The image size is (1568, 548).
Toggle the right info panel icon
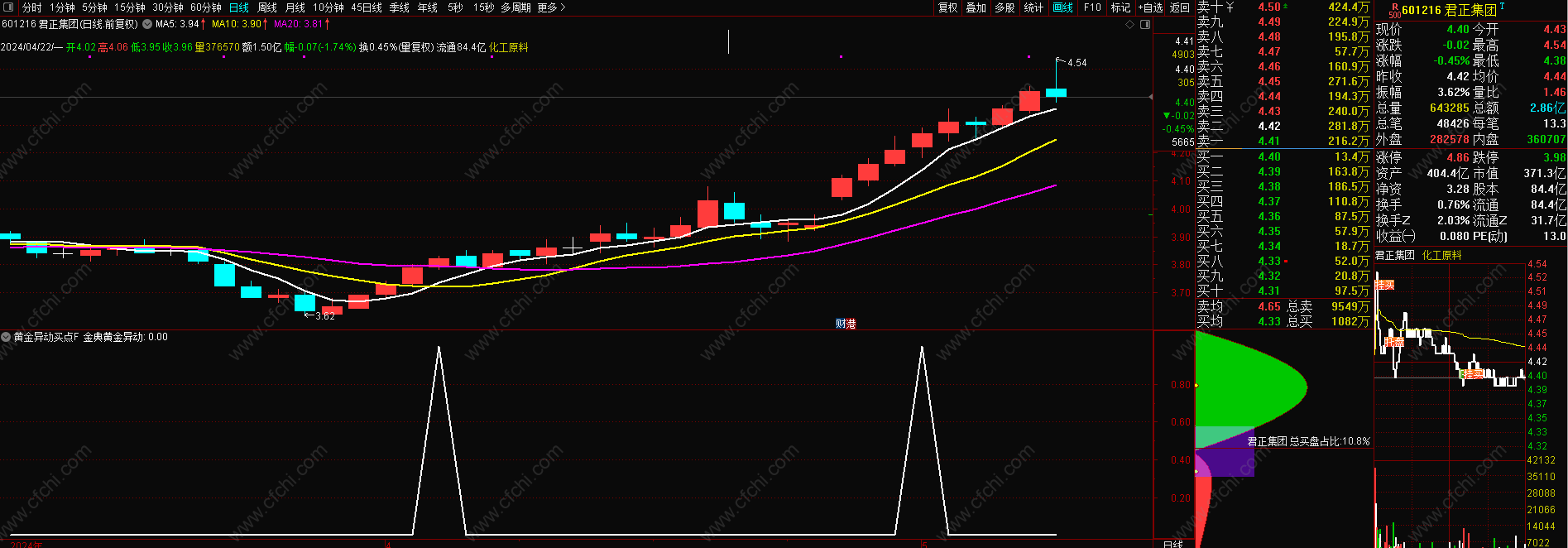click(1145, 24)
